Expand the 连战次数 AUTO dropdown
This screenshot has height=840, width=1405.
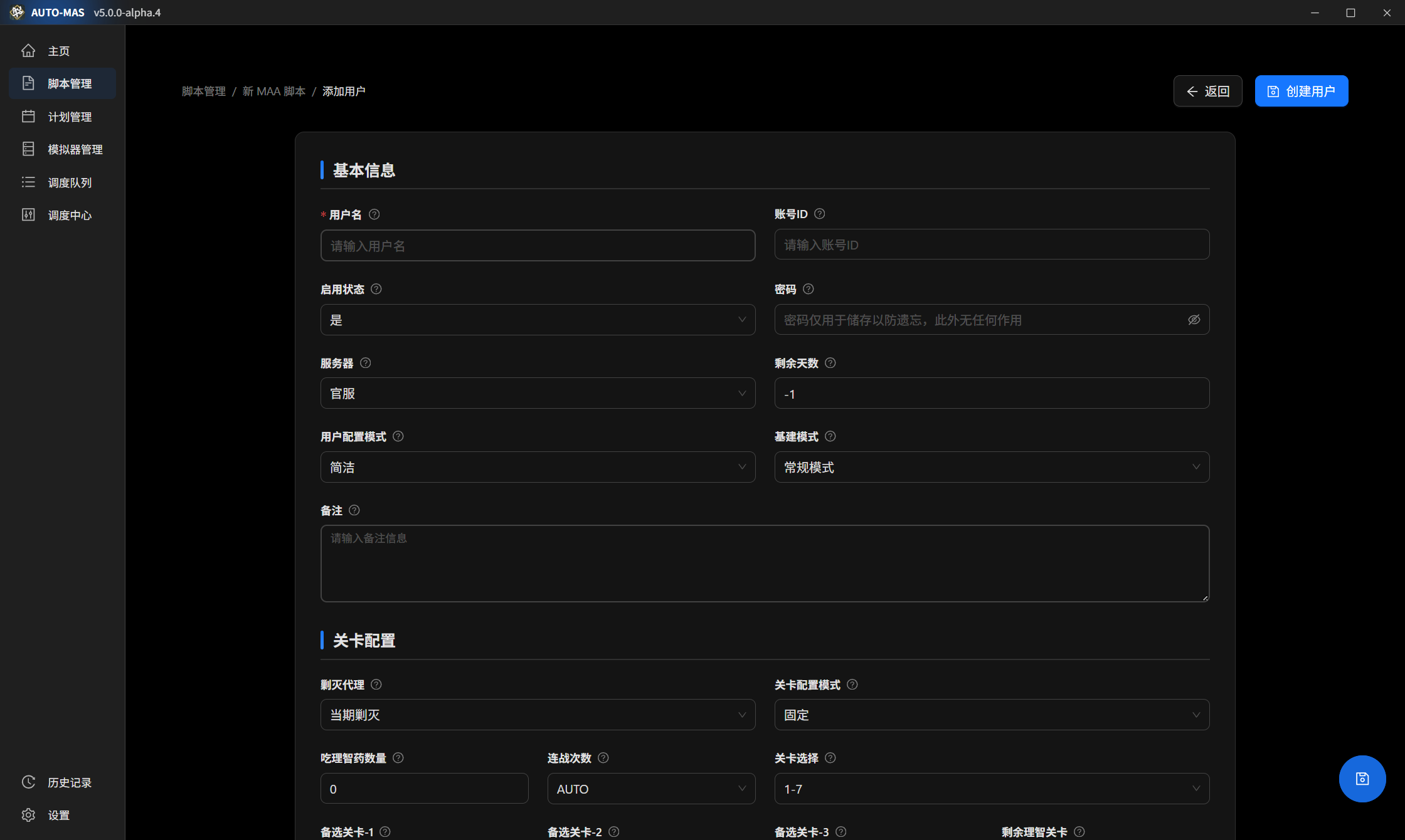coord(651,789)
